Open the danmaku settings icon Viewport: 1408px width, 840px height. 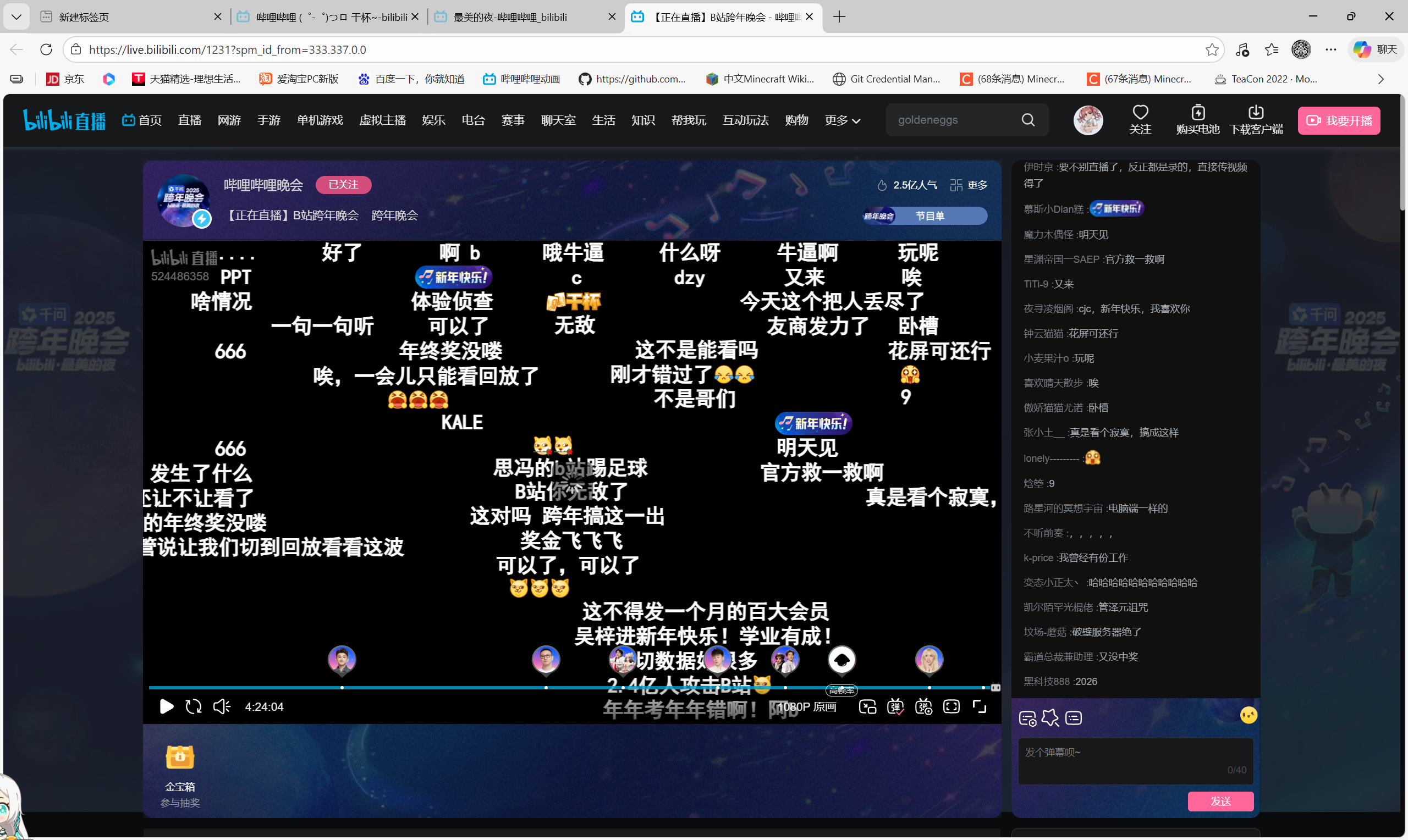(x=923, y=706)
